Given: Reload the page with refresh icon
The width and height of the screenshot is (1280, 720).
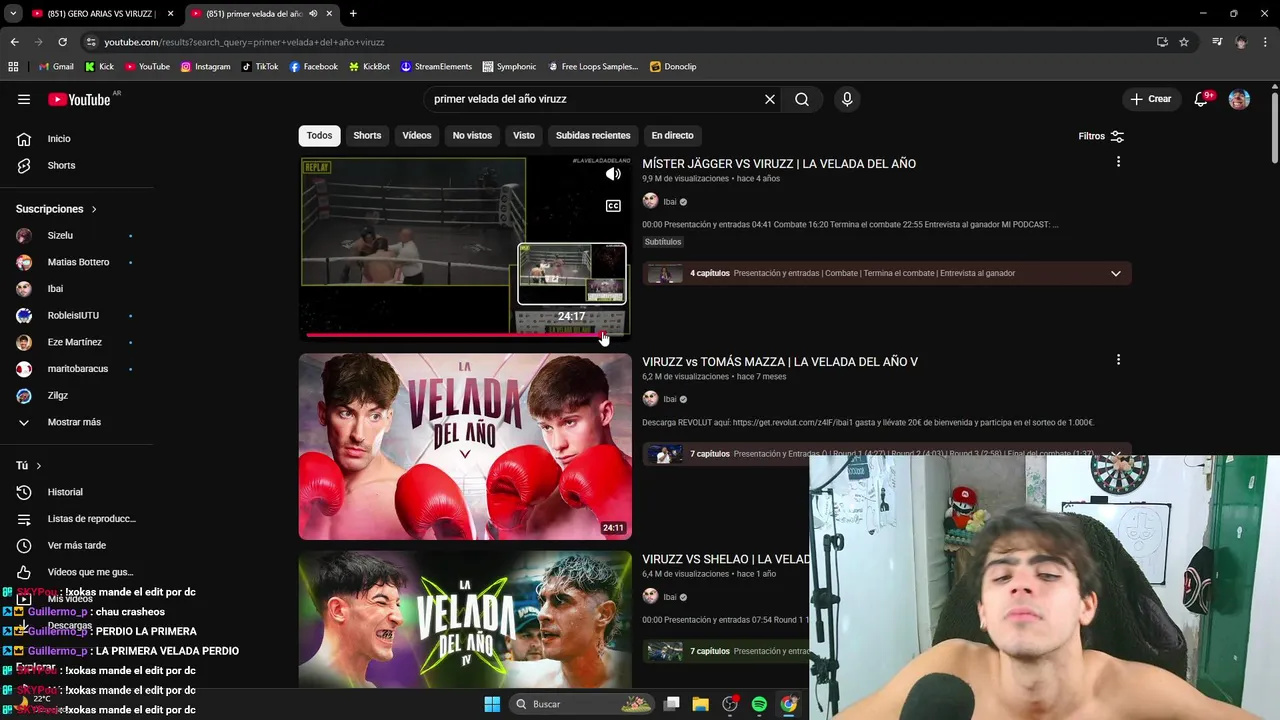Looking at the screenshot, I should tap(62, 42).
